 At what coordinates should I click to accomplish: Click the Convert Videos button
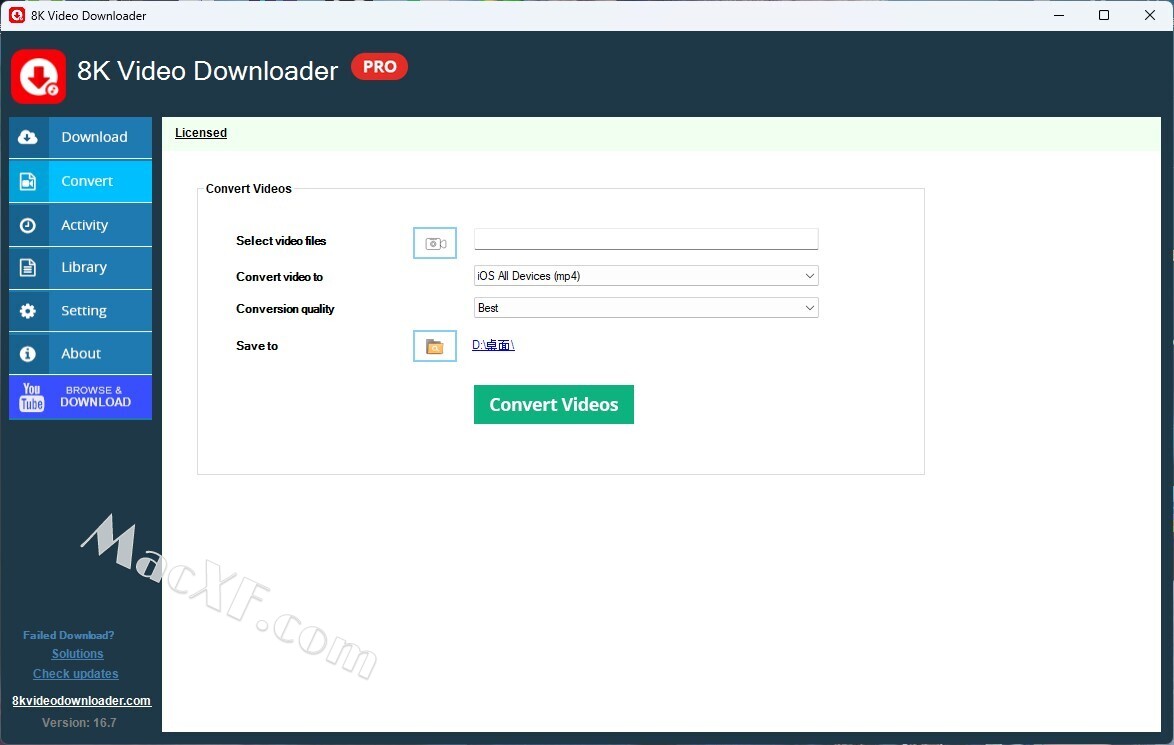tap(554, 404)
